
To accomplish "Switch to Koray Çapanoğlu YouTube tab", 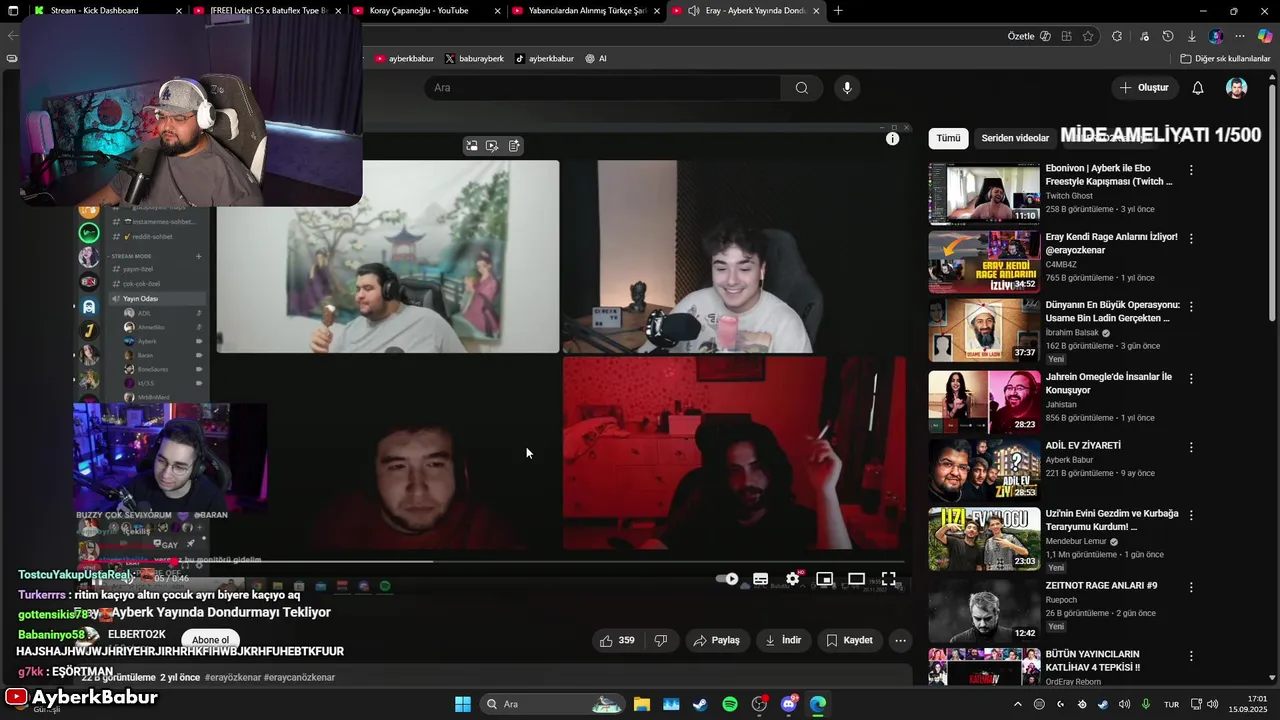I will tap(427, 11).
